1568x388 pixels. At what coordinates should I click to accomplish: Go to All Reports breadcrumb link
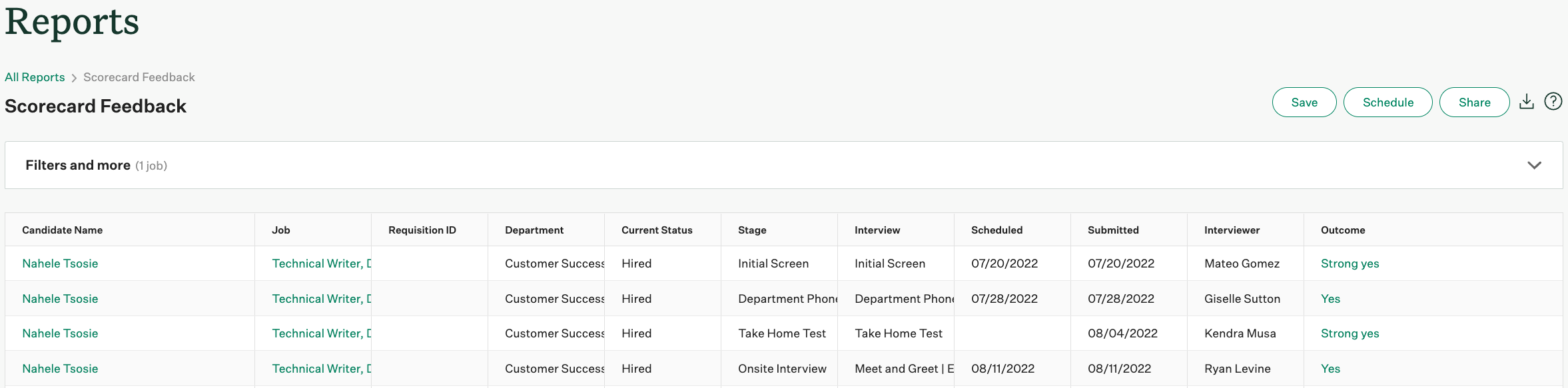pyautogui.click(x=35, y=77)
